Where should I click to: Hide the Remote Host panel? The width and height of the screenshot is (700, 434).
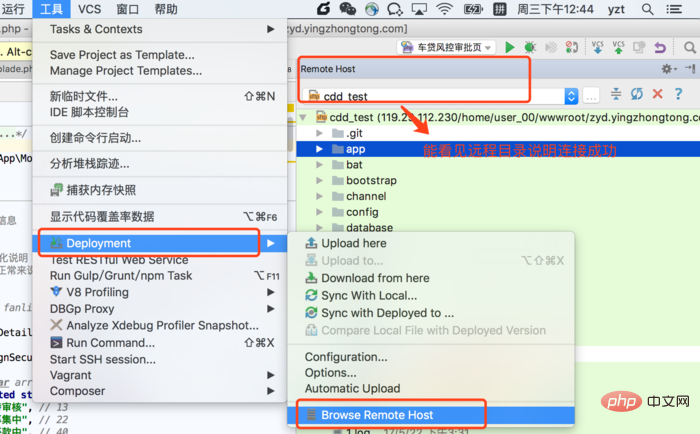(690, 69)
